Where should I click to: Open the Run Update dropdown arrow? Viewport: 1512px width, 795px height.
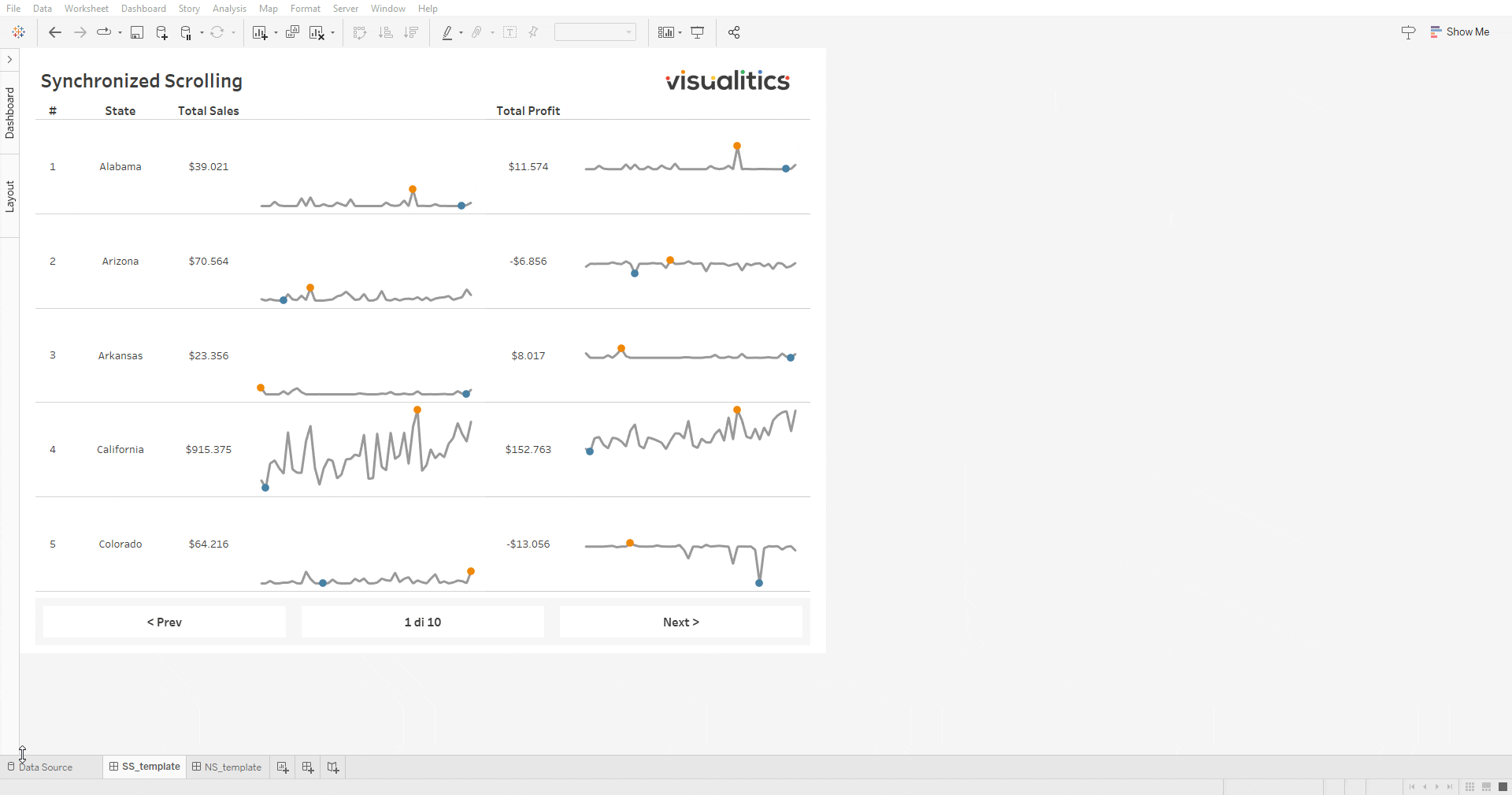(233, 33)
